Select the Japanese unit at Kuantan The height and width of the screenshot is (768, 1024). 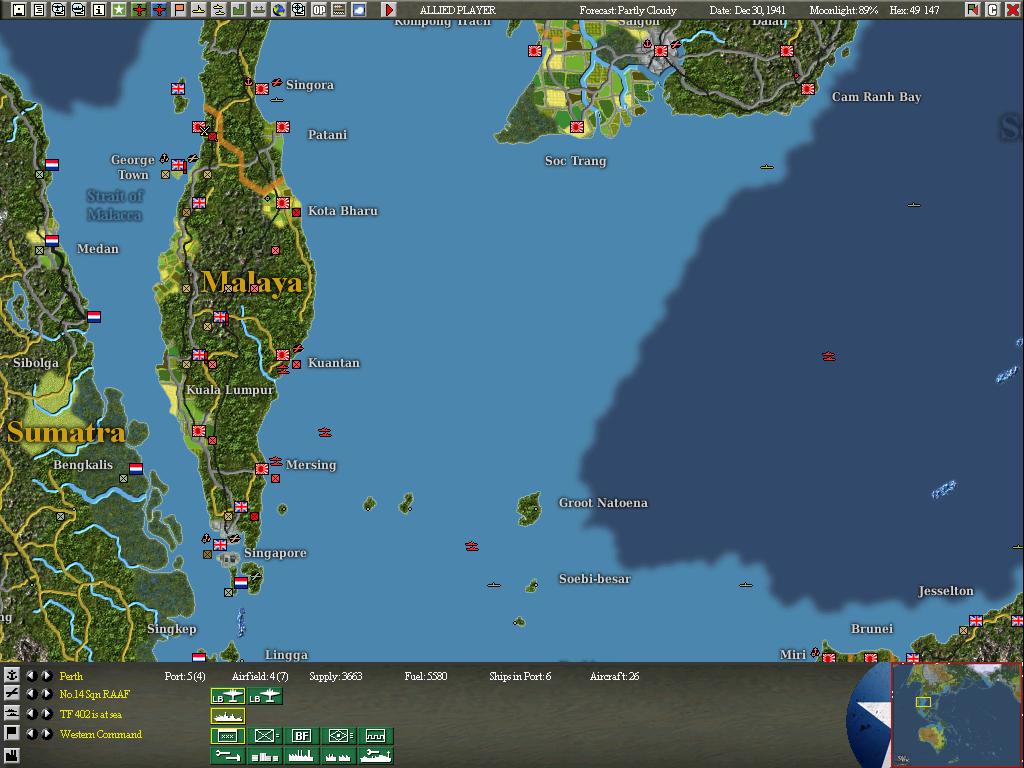tap(282, 355)
